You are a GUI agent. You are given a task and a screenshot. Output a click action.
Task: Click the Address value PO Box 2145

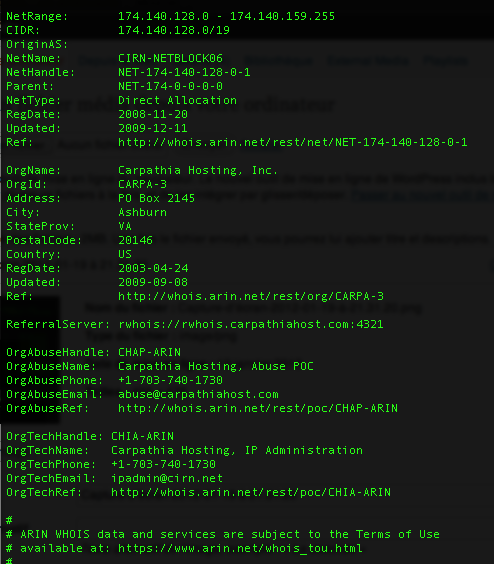(157, 198)
